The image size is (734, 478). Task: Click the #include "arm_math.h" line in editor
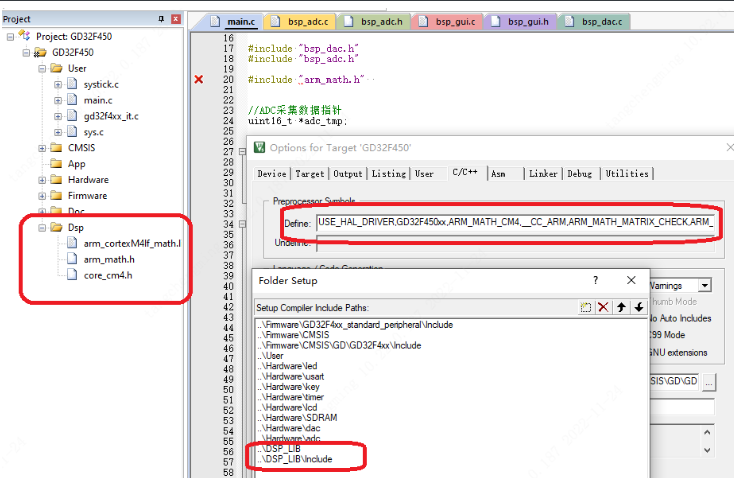[x=307, y=80]
